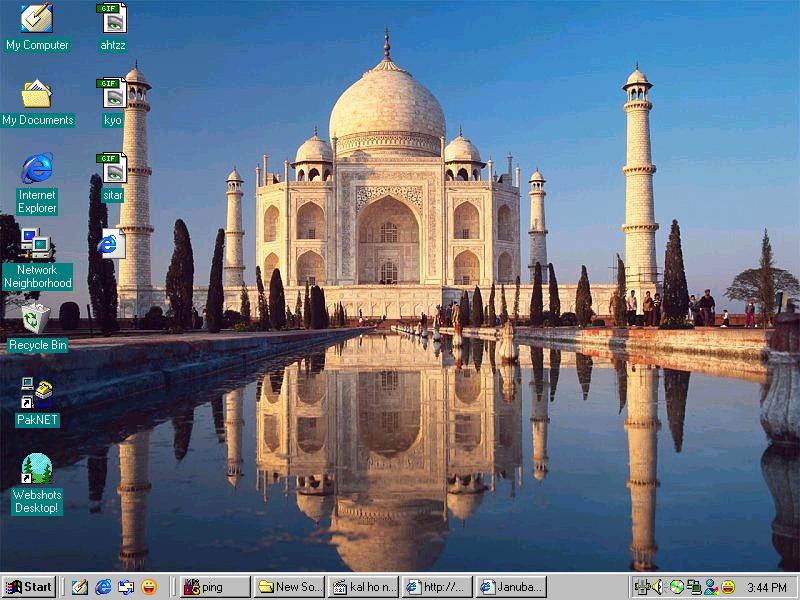Select the sitar GIF file icon
Image resolution: width=800 pixels, height=600 pixels.
tap(113, 177)
